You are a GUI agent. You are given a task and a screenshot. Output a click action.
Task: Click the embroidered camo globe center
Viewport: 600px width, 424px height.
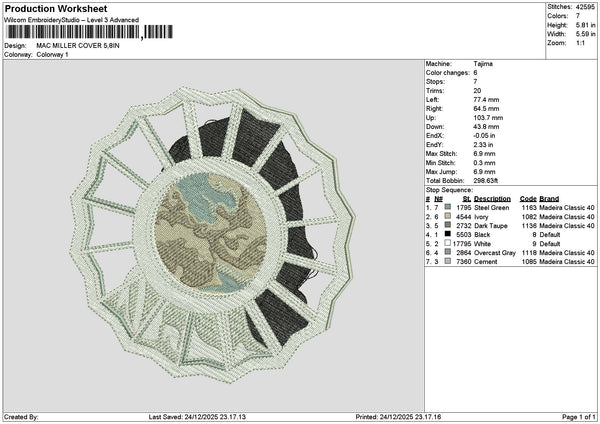pyautogui.click(x=211, y=233)
